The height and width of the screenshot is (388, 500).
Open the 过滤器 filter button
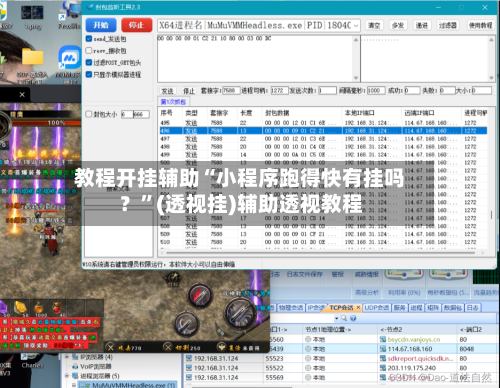pos(447,25)
